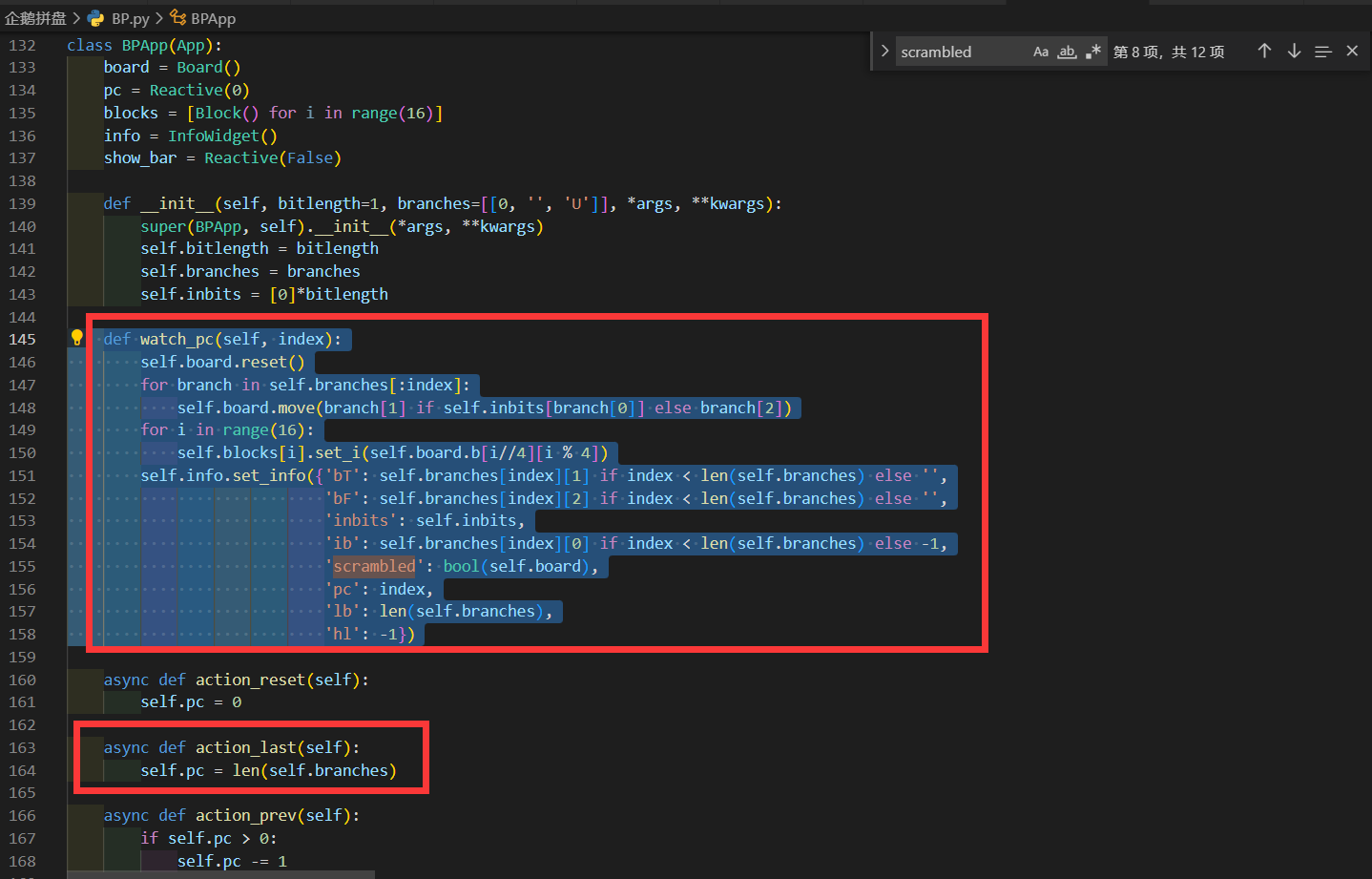Click "'pc': index," line
This screenshot has width=1372, height=879.
[x=380, y=589]
